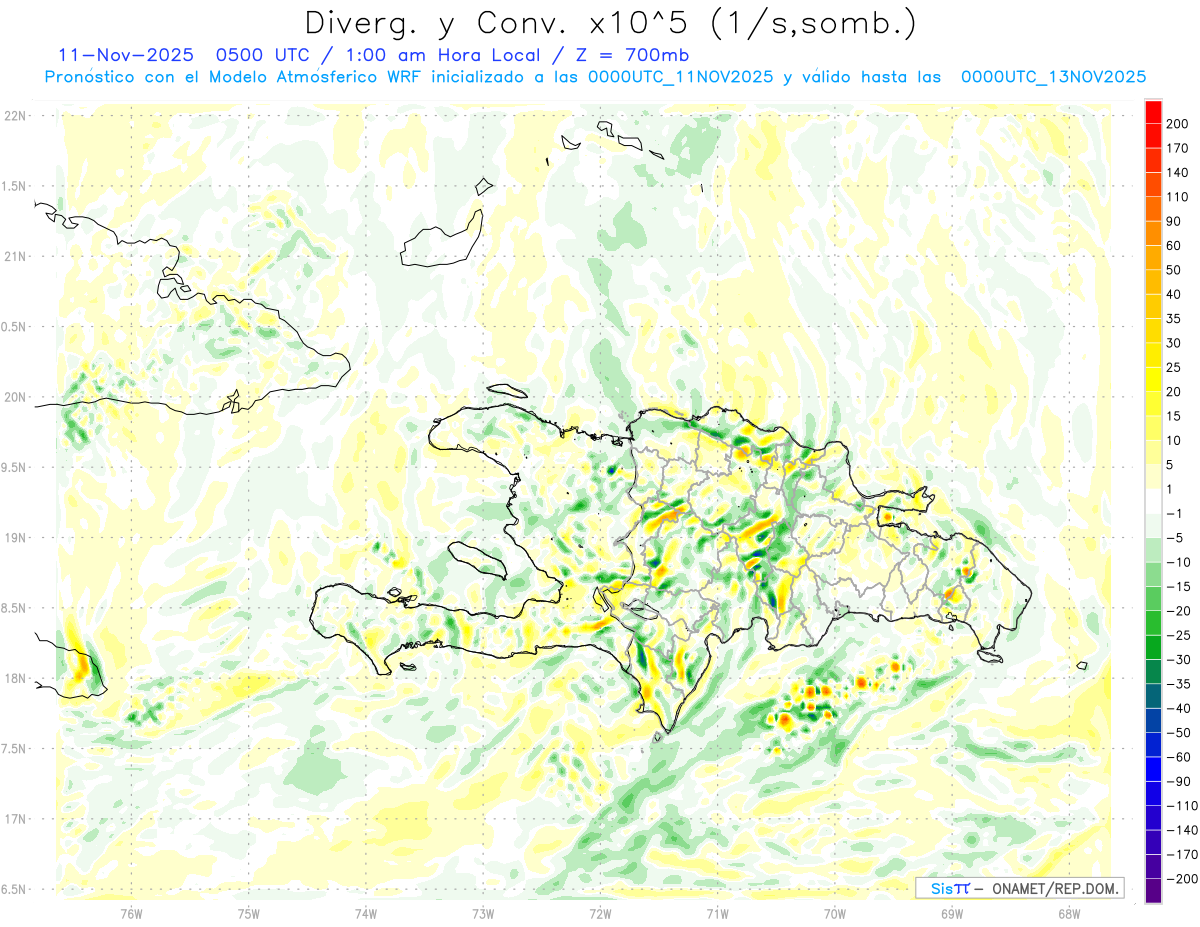Click the '25' value on the colorbar
The image size is (1200, 927).
(x=1175, y=367)
